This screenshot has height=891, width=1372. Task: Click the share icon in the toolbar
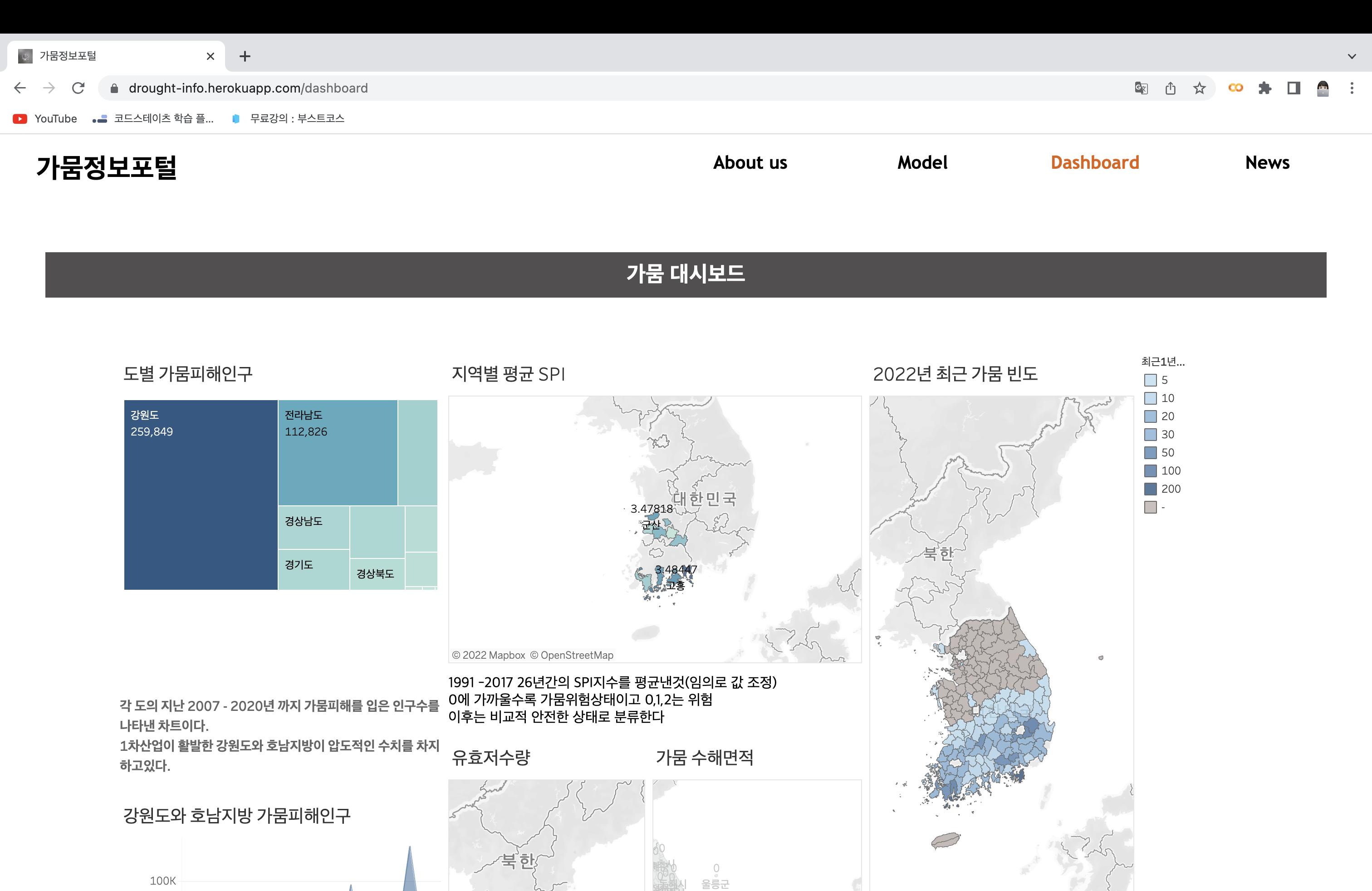point(1170,88)
